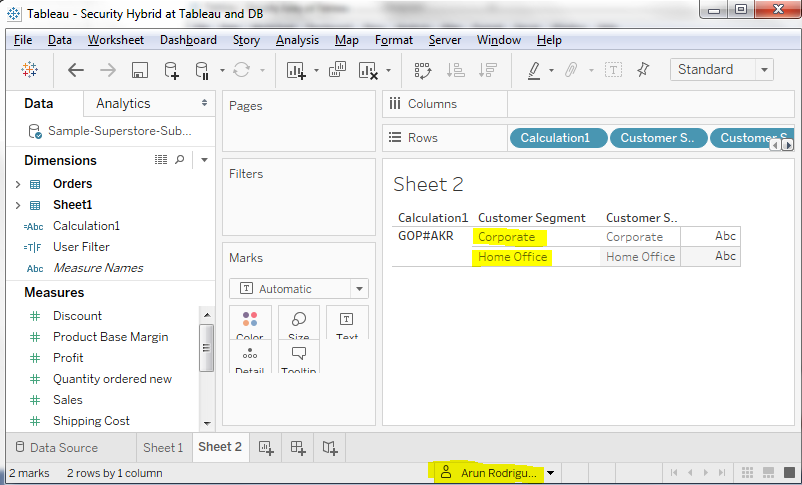Click the search magnifier in Dimensions

pos(180,160)
